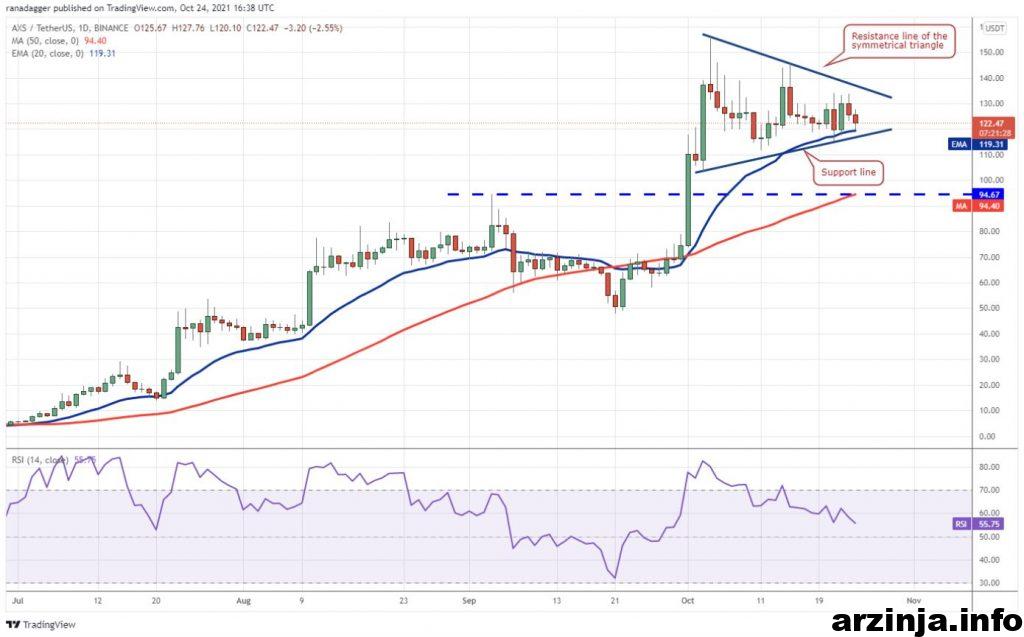Click the arzinja.info watermark text

tap(924, 619)
